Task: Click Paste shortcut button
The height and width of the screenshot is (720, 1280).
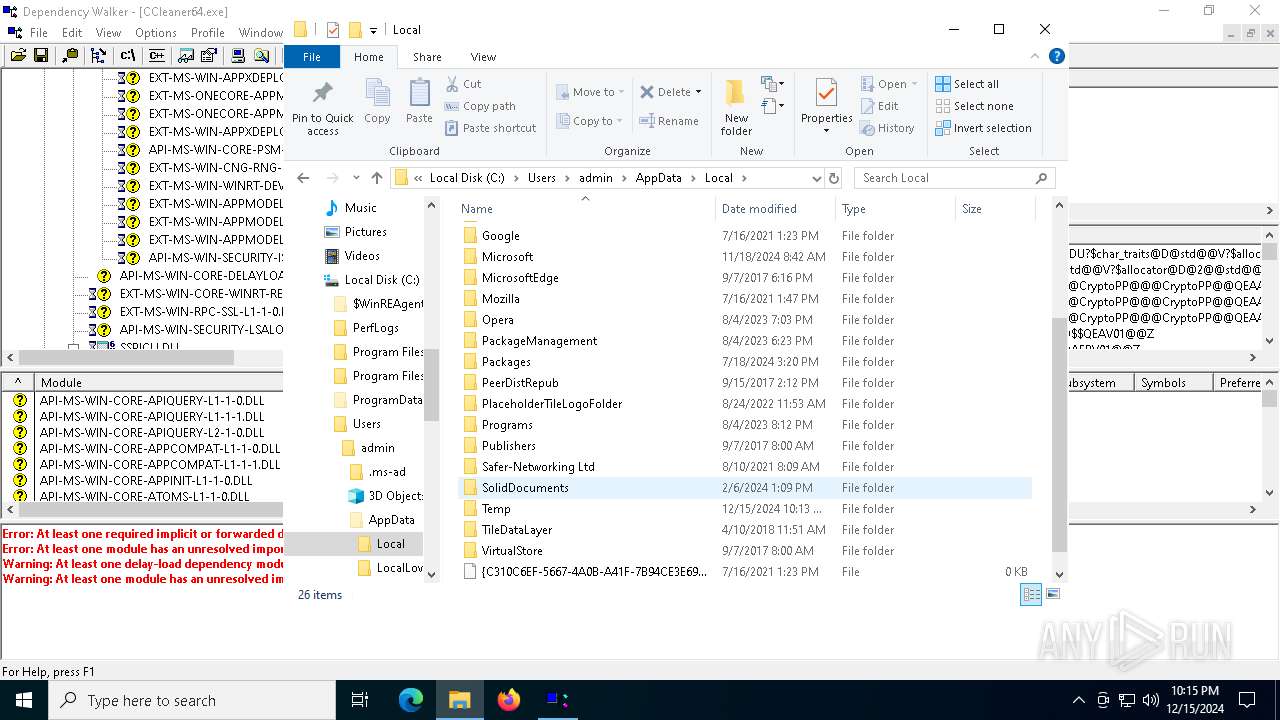Action: (x=490, y=128)
